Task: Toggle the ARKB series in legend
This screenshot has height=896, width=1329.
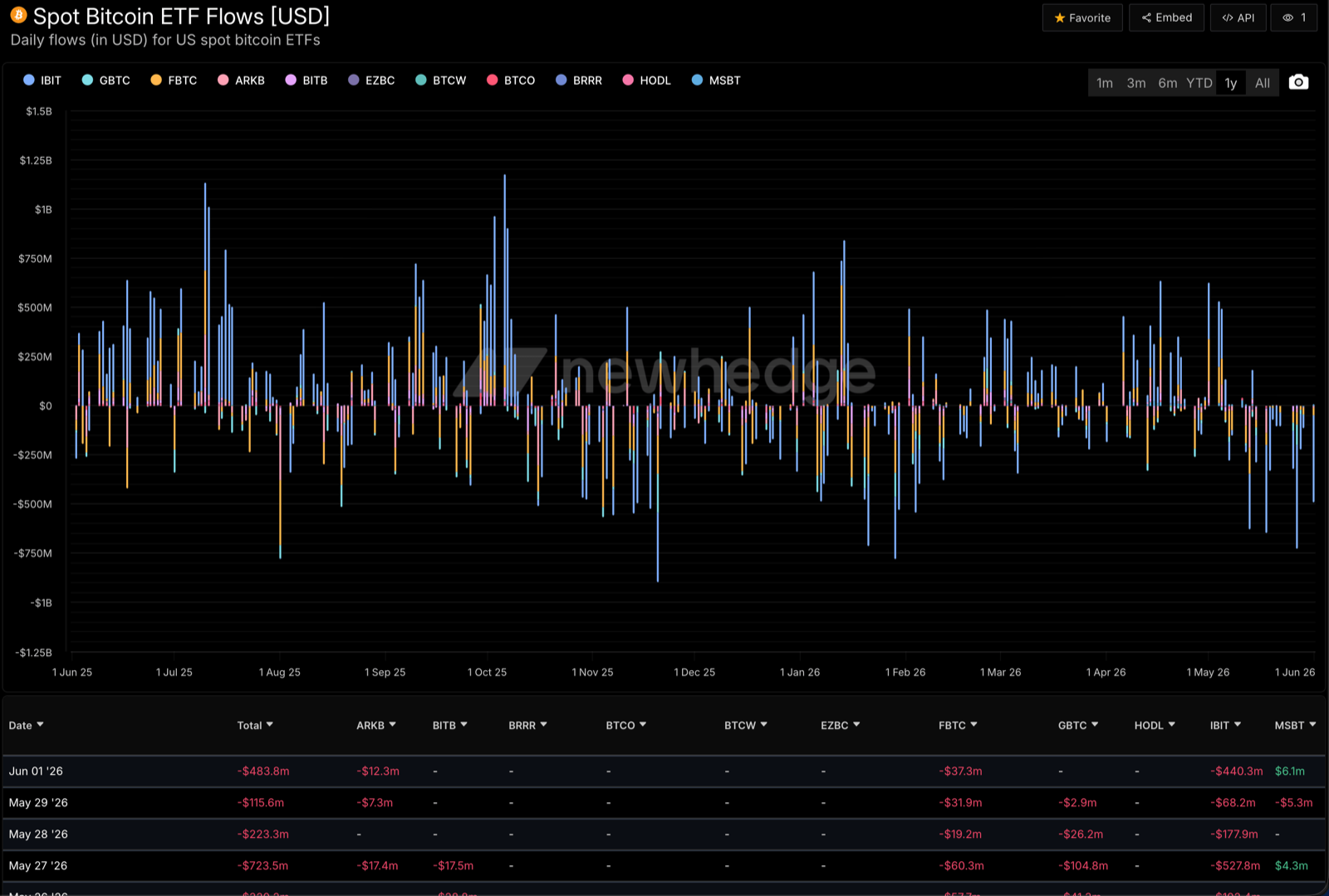Action: tap(241, 81)
